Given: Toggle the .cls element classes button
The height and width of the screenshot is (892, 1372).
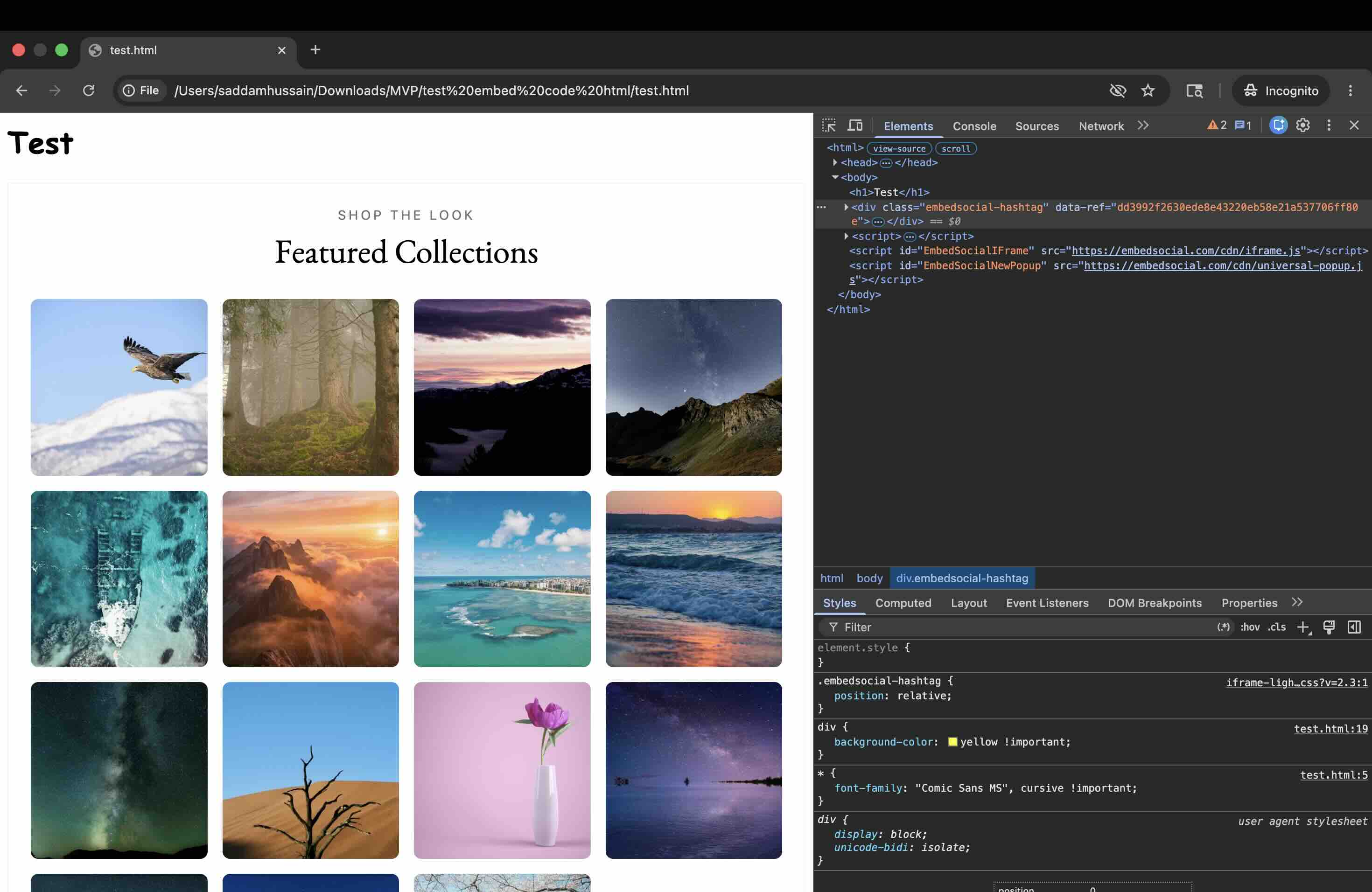Looking at the screenshot, I should [x=1277, y=627].
